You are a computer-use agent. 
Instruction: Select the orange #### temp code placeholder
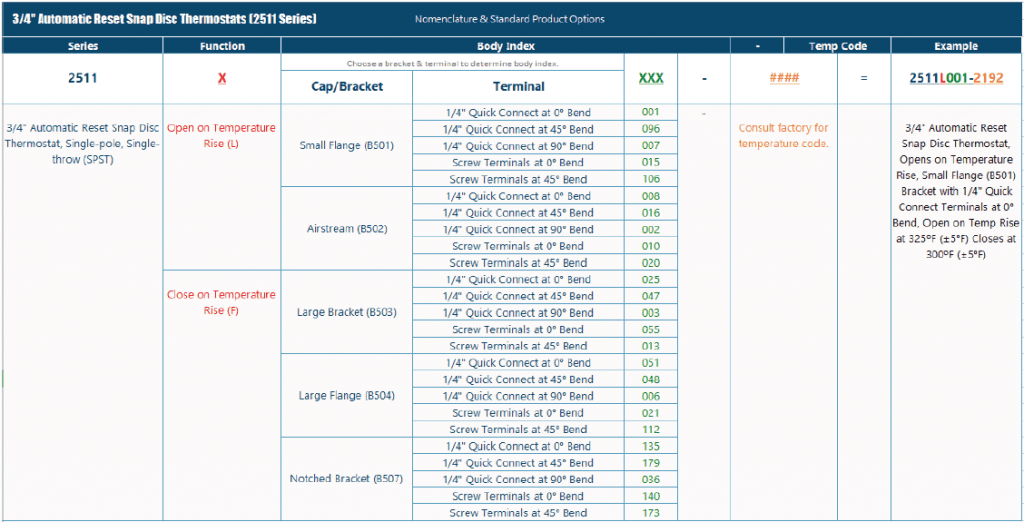point(784,78)
